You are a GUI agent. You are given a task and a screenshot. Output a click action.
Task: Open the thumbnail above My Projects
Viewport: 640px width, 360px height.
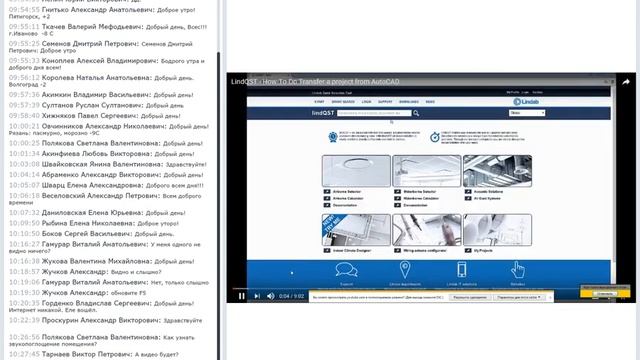point(497,230)
